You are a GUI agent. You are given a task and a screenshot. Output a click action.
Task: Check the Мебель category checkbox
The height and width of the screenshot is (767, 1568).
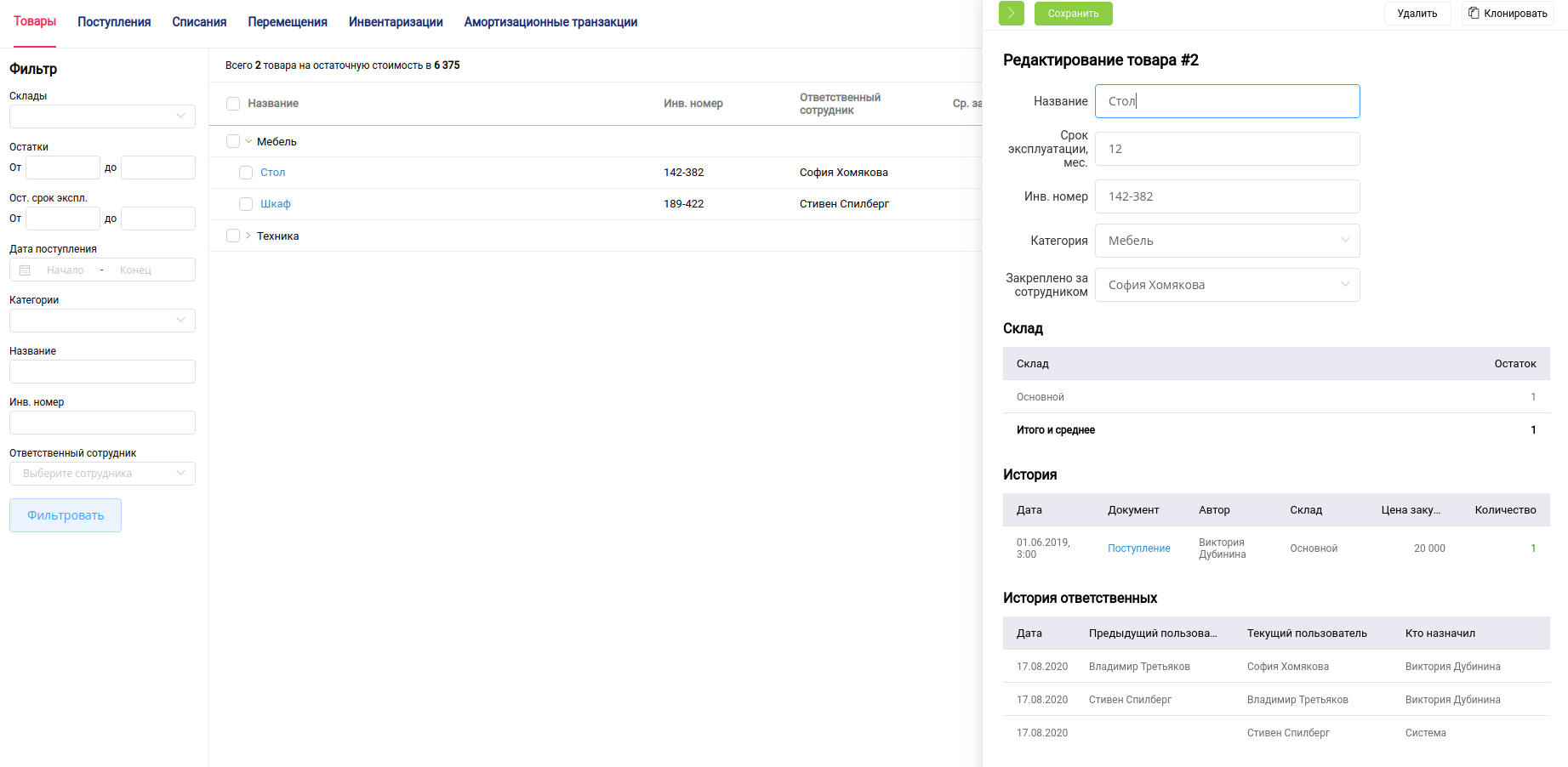click(x=233, y=142)
